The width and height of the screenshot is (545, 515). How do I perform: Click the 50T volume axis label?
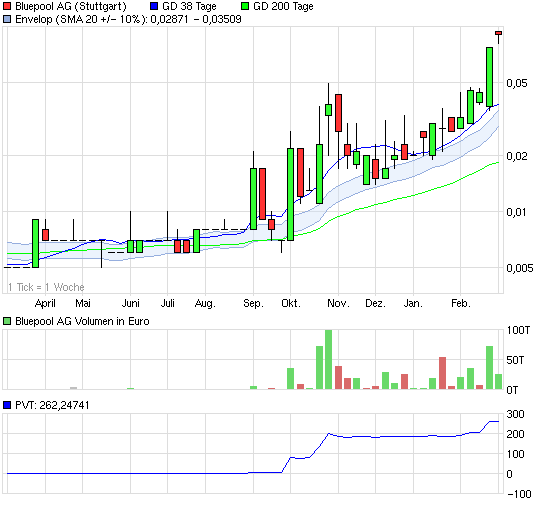515,360
